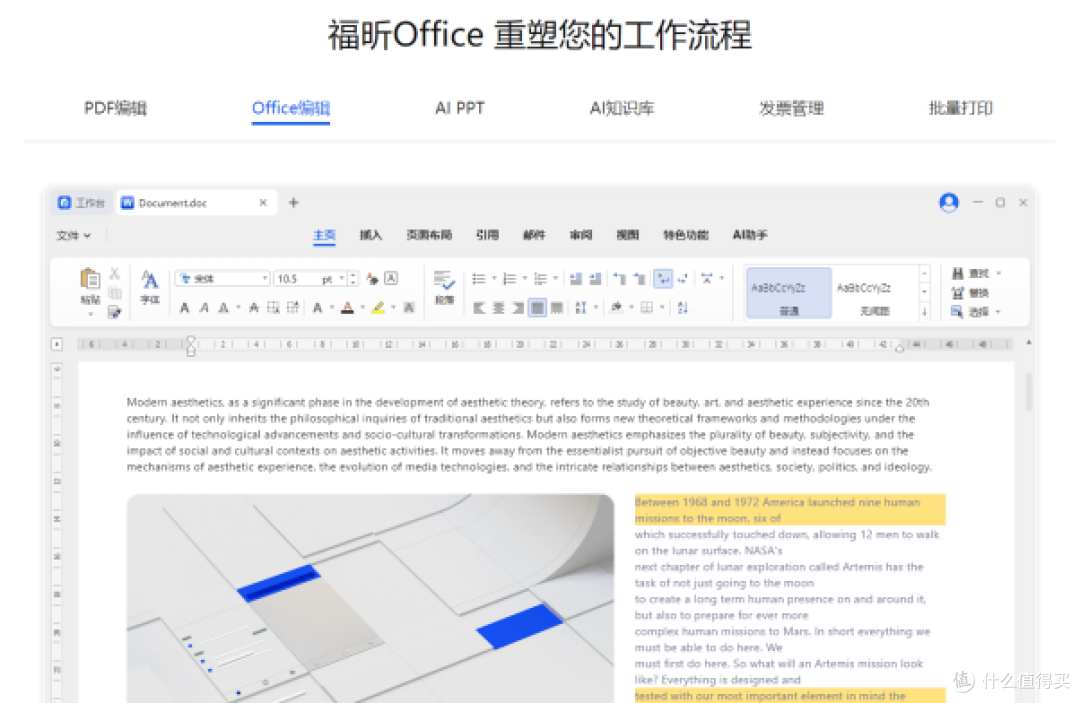Click the Format Painter icon
The height and width of the screenshot is (703, 1080).
pyautogui.click(x=114, y=313)
